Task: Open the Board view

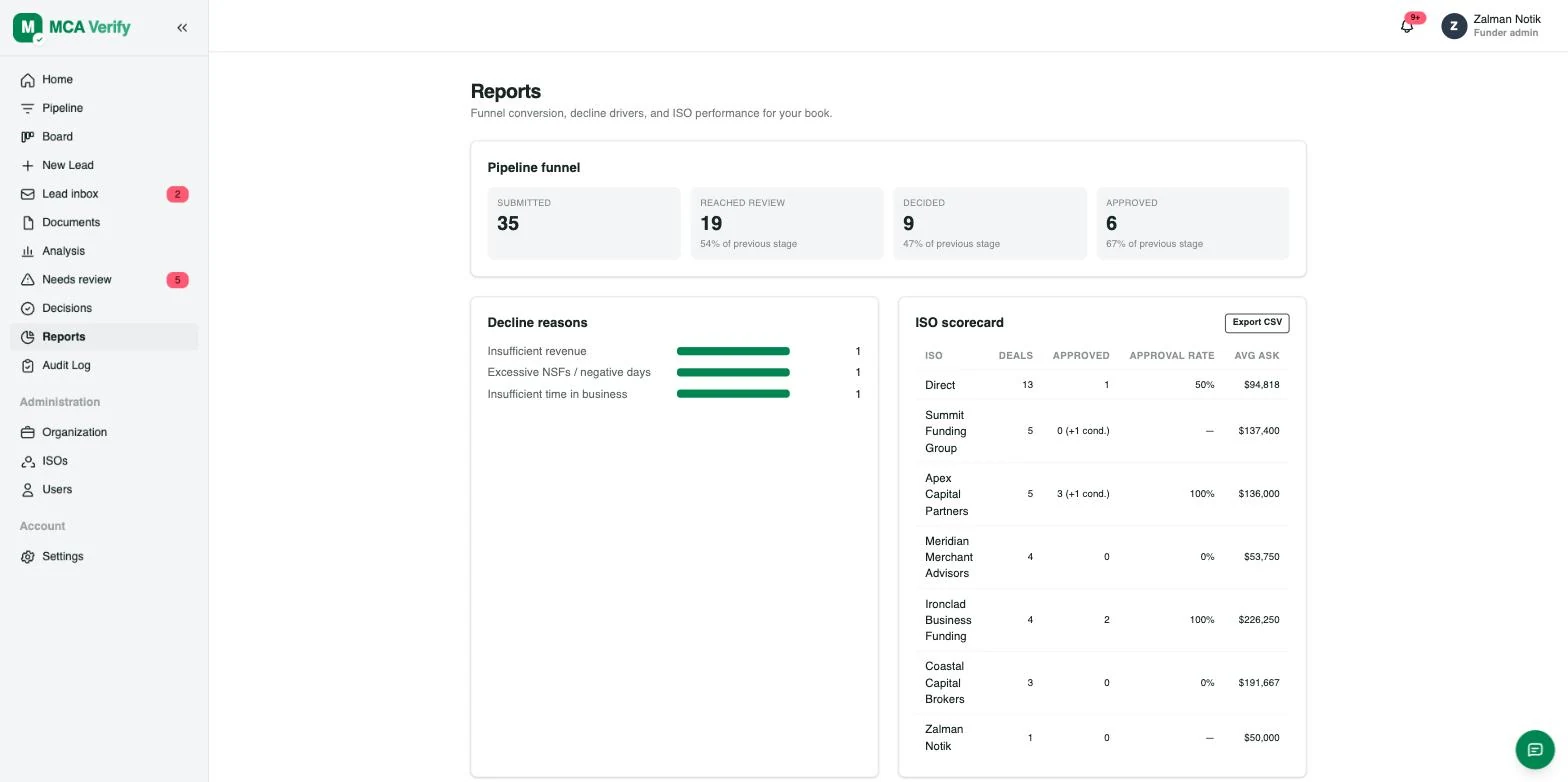Action: pyautogui.click(x=104, y=137)
